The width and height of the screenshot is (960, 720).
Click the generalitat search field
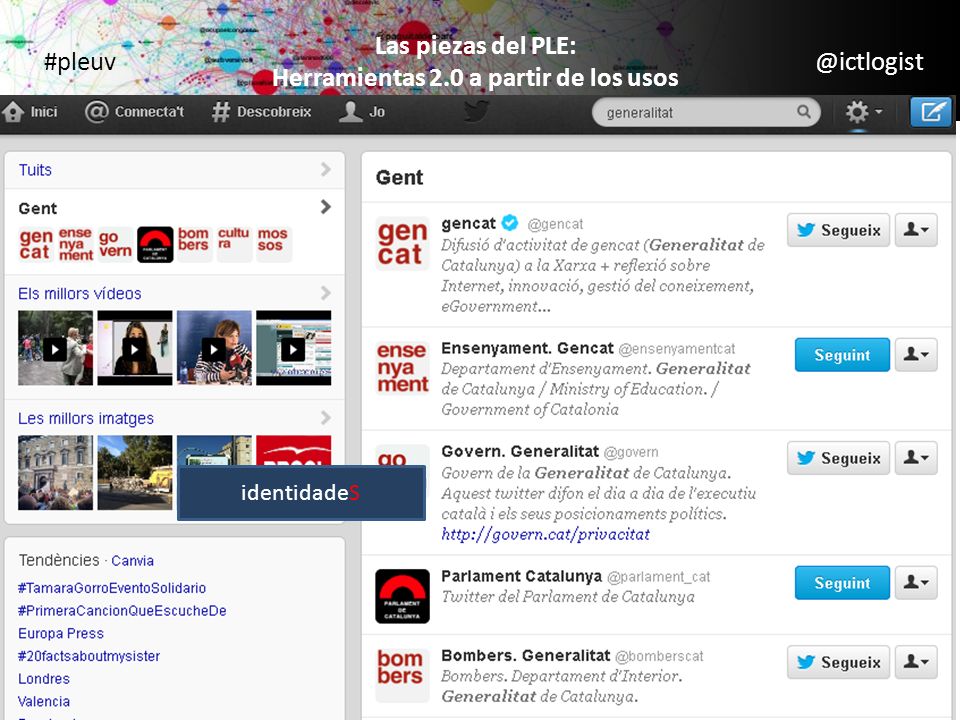click(x=706, y=113)
